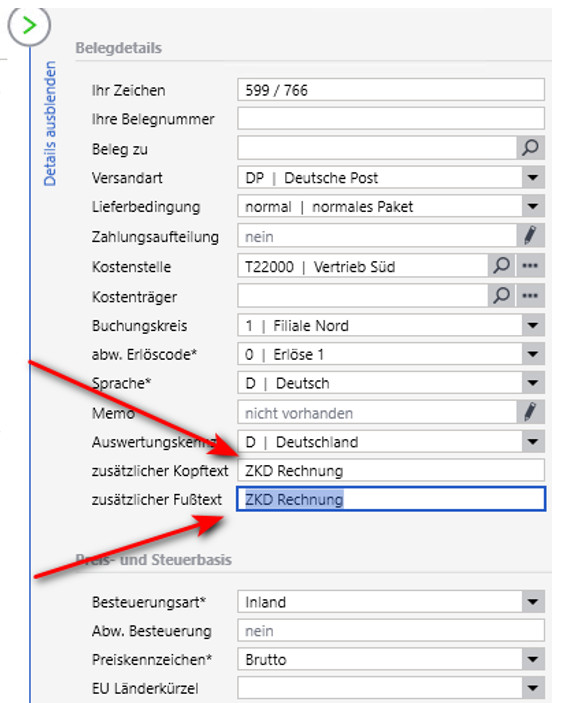This screenshot has width=577, height=703.
Task: Open Kostenträger more options ellipsis
Action: pos(530,295)
